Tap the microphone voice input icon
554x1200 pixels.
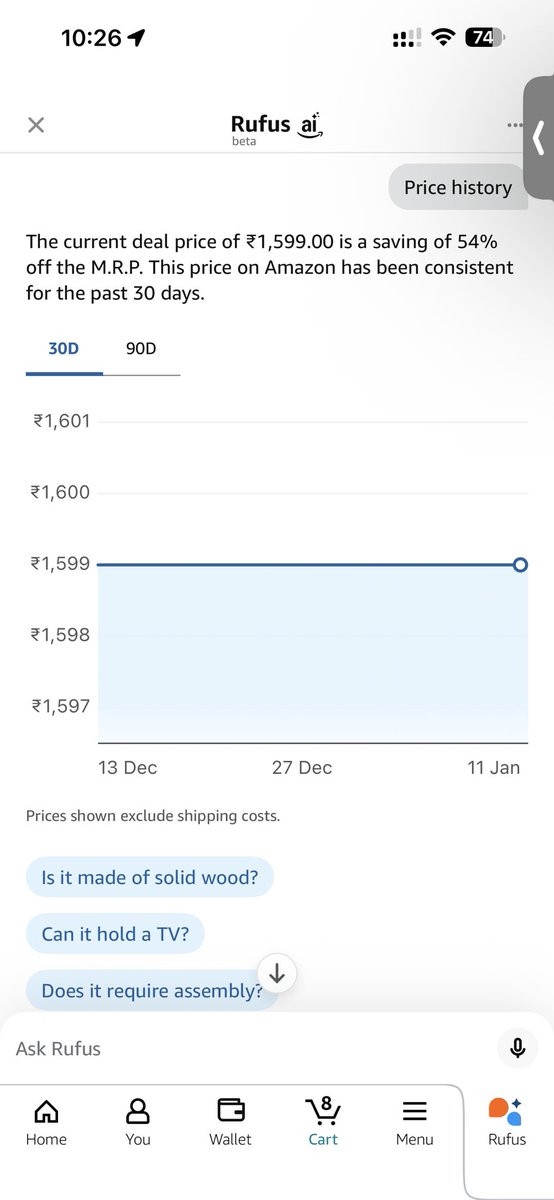click(517, 1048)
